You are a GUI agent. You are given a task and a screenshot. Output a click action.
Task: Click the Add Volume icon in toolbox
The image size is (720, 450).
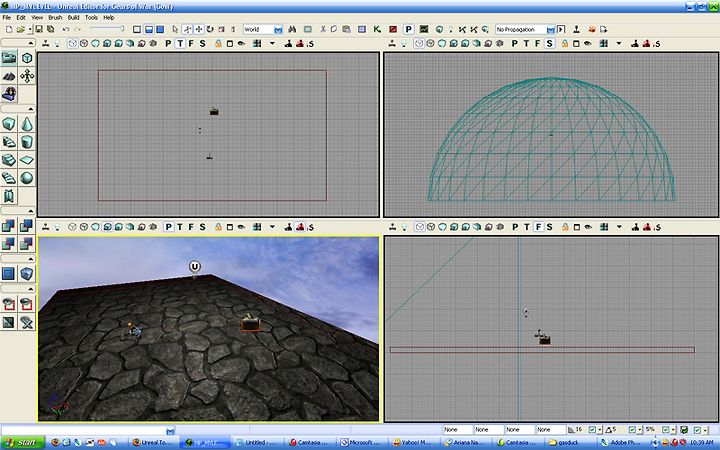pos(27,274)
